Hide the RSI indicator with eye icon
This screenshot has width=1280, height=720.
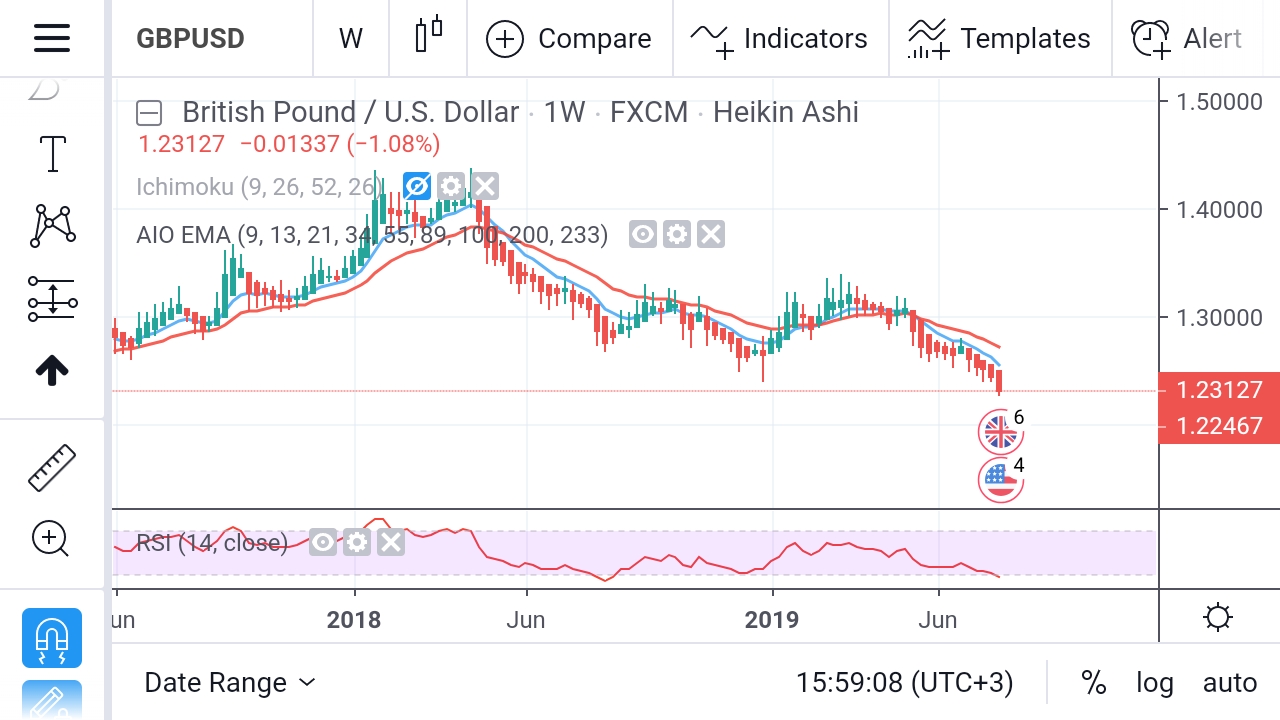point(323,543)
